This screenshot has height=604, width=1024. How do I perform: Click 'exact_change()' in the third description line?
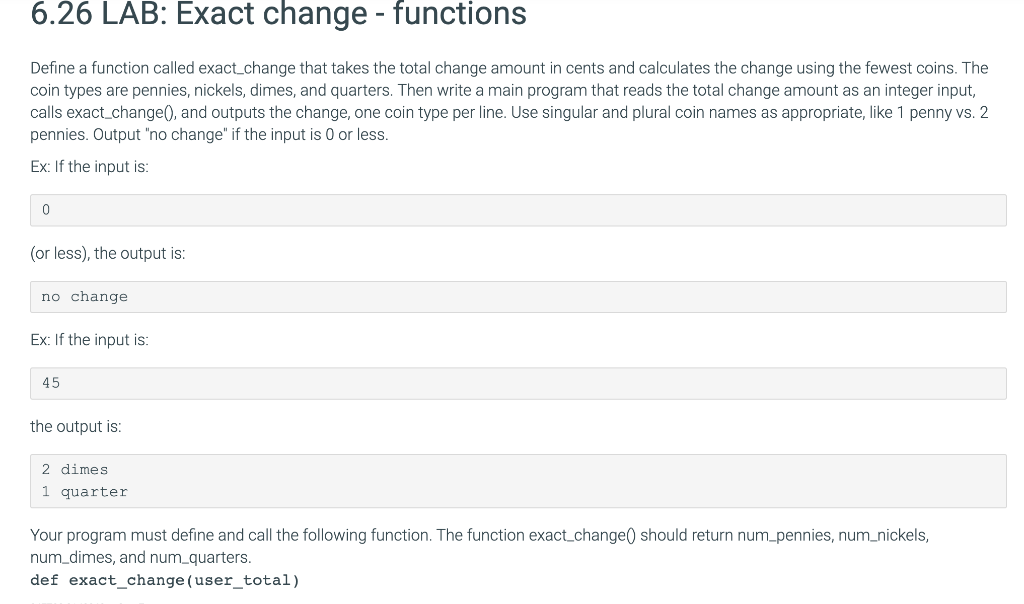[120, 113]
